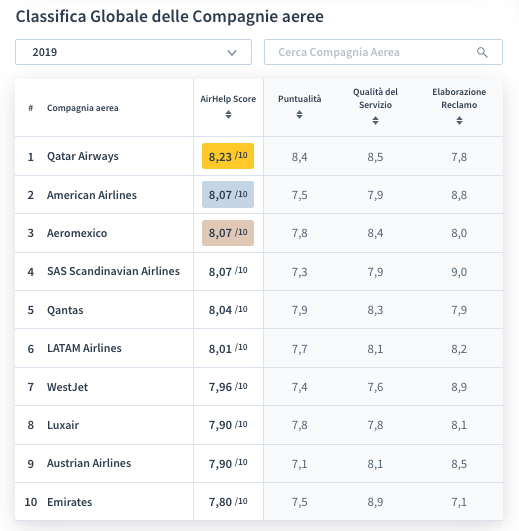Sort by Elaborazione Reclamo arrows

(x=459, y=120)
